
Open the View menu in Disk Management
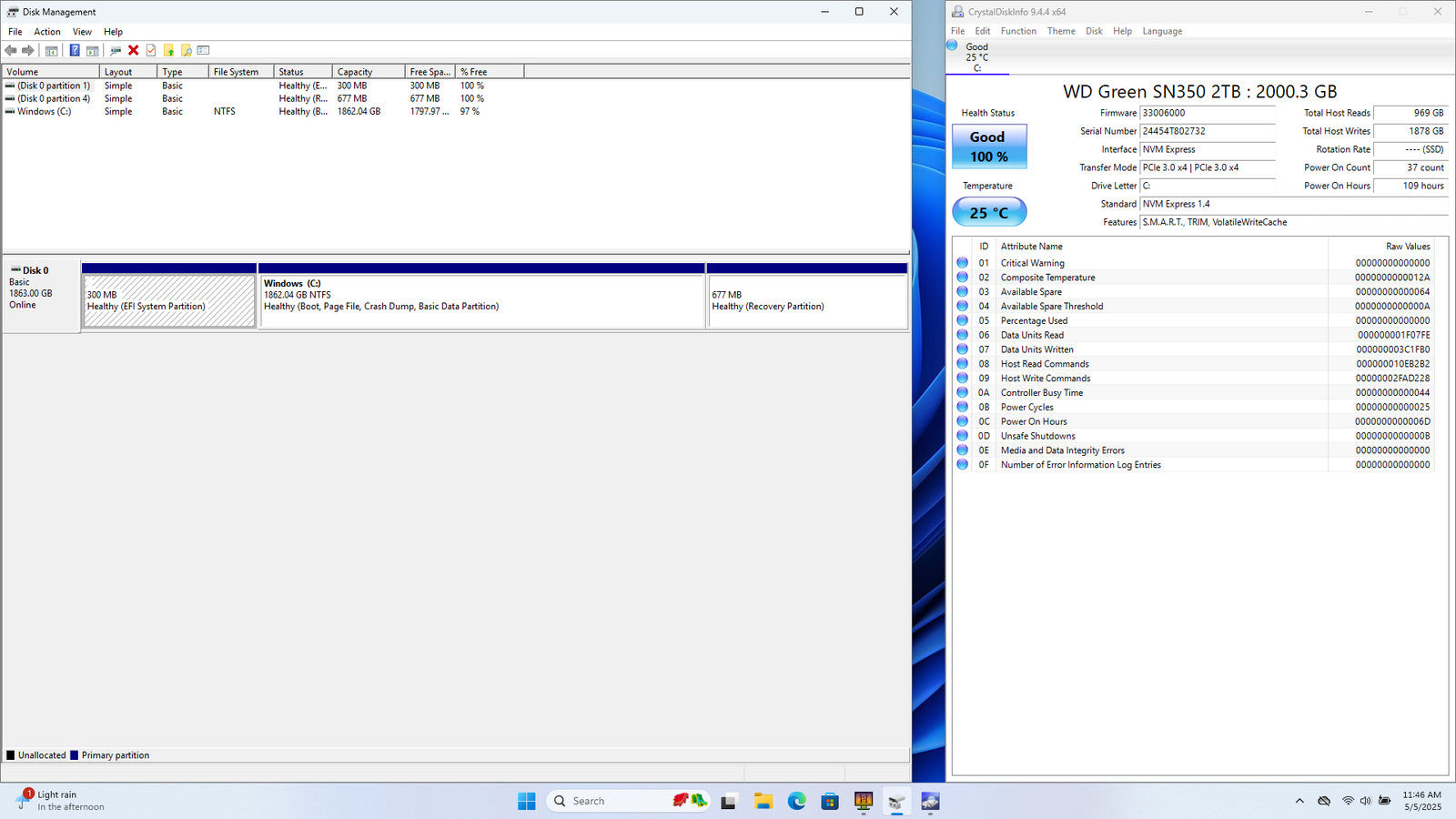pyautogui.click(x=82, y=32)
